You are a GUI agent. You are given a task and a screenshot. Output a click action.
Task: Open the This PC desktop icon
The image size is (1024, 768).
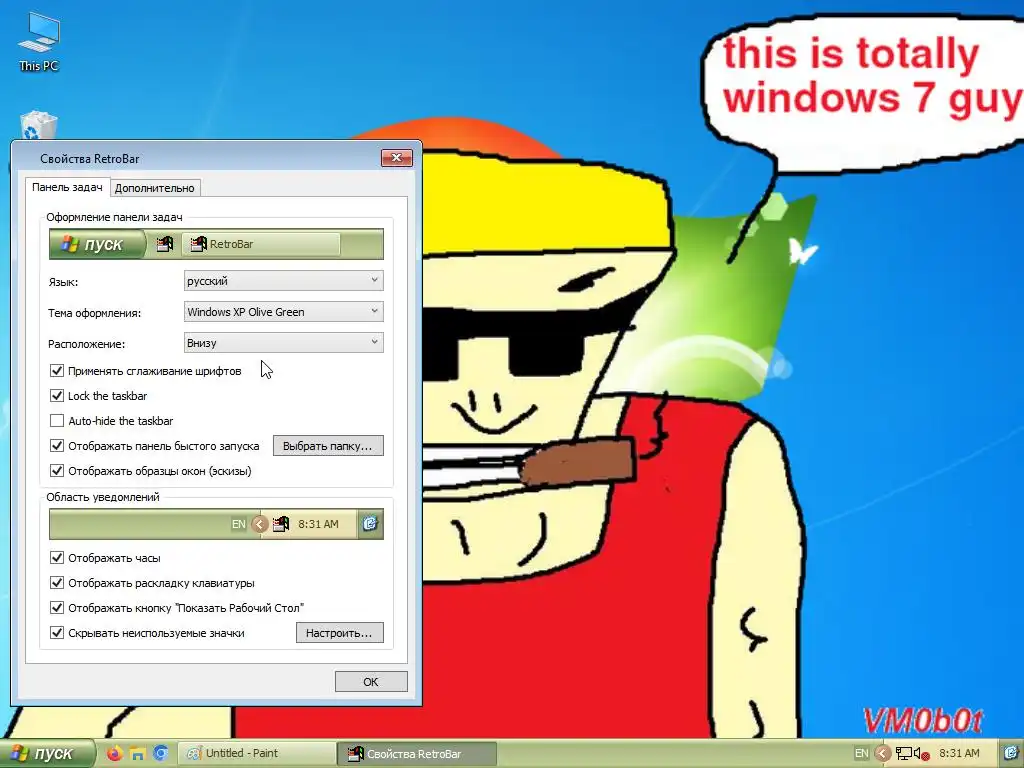[x=39, y=42]
